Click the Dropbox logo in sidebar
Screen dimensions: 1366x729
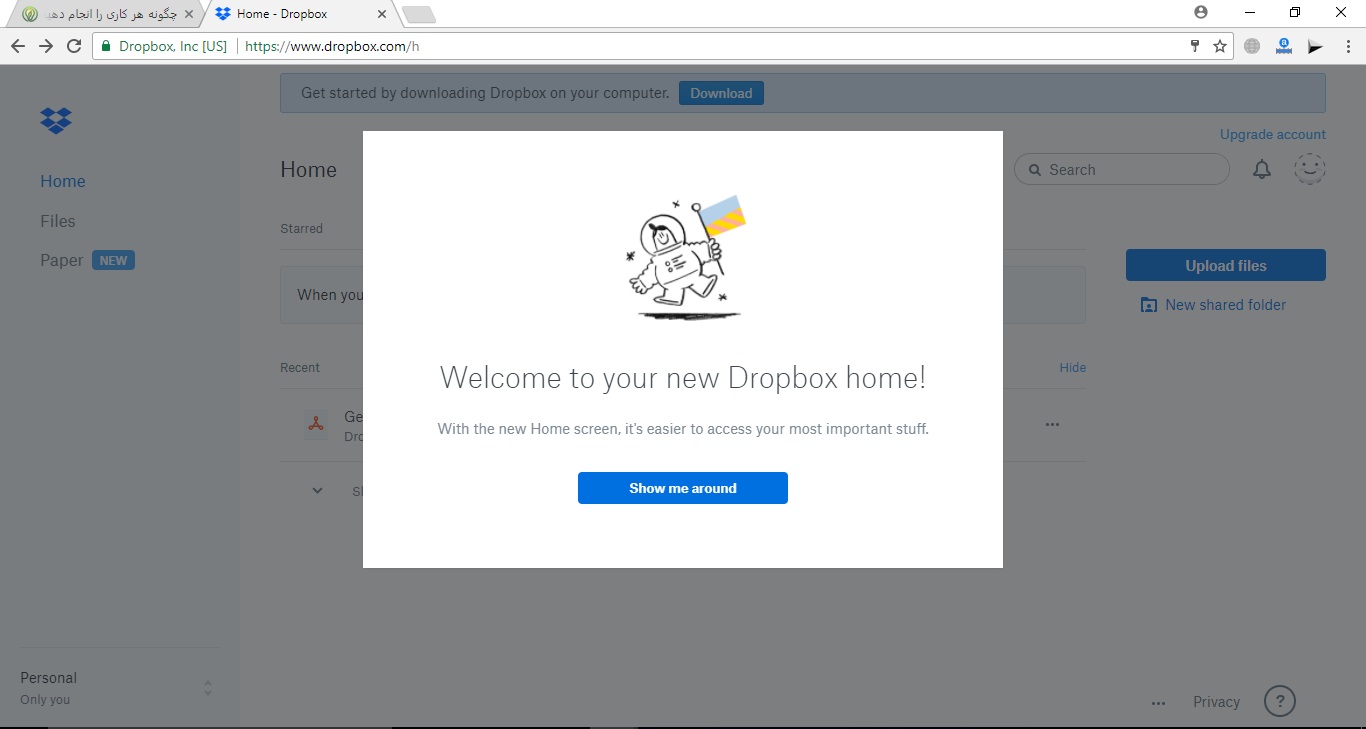pyautogui.click(x=56, y=121)
